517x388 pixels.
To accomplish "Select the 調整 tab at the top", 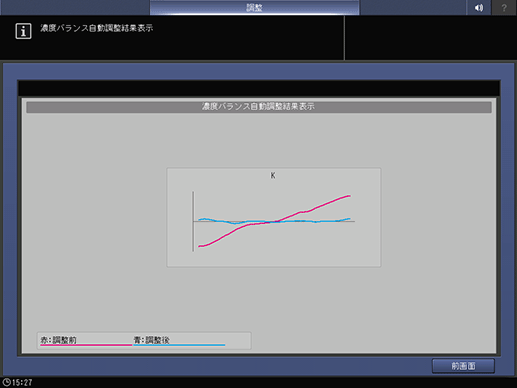I will pos(254,7).
